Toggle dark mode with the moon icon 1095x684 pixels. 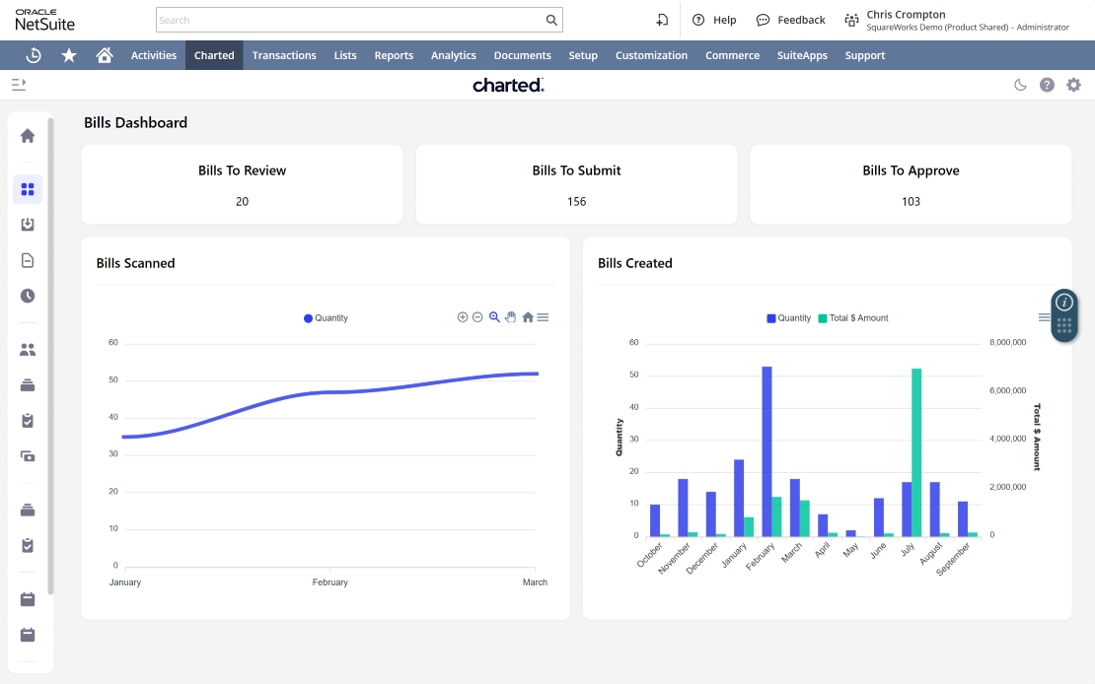pos(1020,85)
